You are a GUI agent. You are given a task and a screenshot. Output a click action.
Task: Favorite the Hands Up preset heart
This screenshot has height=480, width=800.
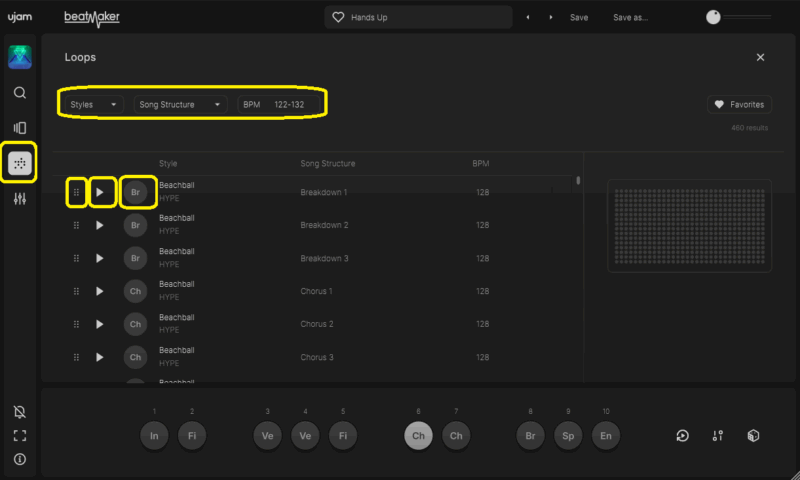(x=338, y=17)
